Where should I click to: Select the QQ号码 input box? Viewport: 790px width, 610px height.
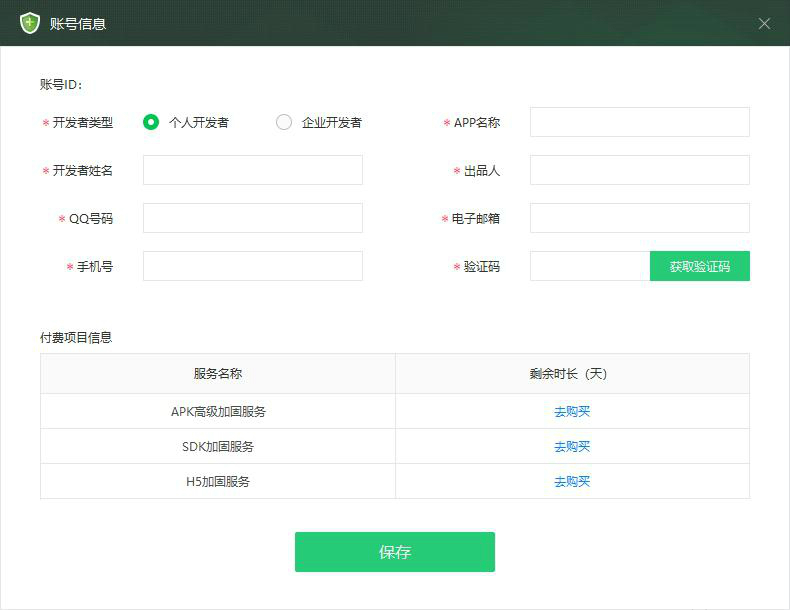pos(252,218)
